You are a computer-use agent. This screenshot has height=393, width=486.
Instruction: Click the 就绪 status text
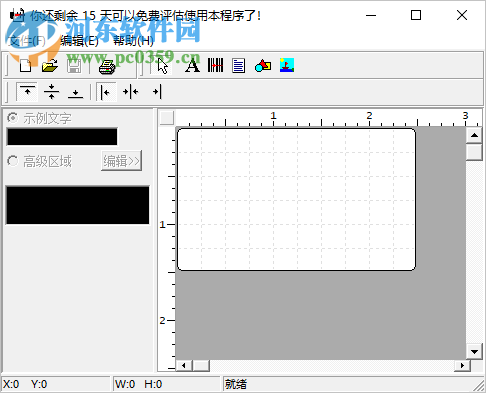236,384
